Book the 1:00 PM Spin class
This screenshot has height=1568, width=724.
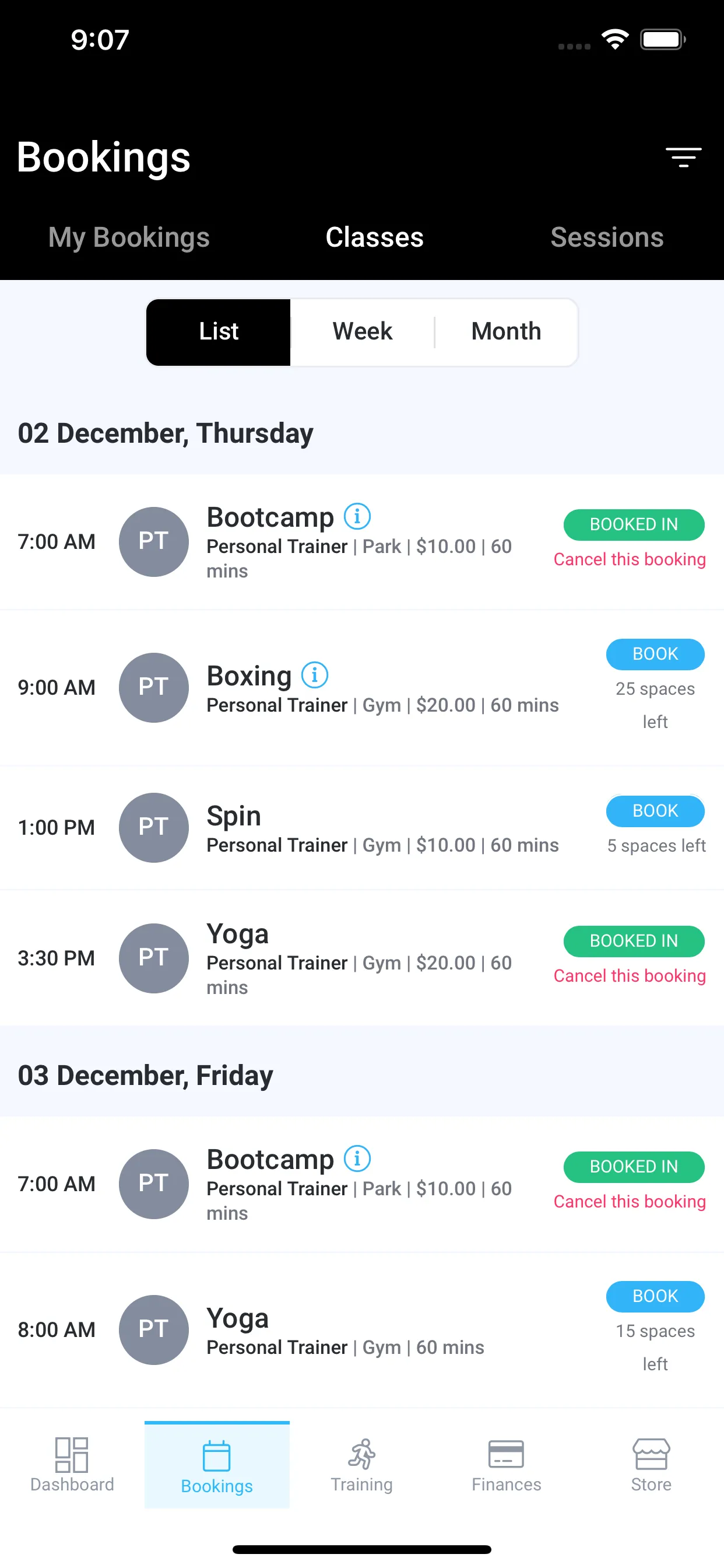pos(655,811)
